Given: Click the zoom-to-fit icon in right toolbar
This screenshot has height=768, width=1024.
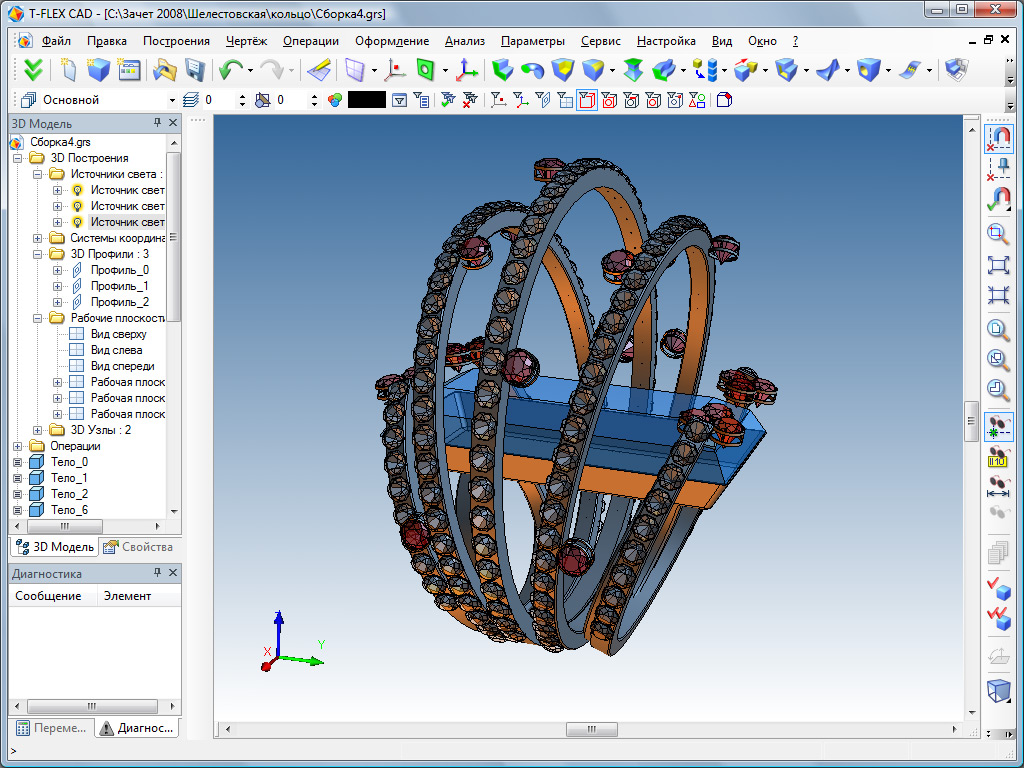Looking at the screenshot, I should (x=998, y=265).
